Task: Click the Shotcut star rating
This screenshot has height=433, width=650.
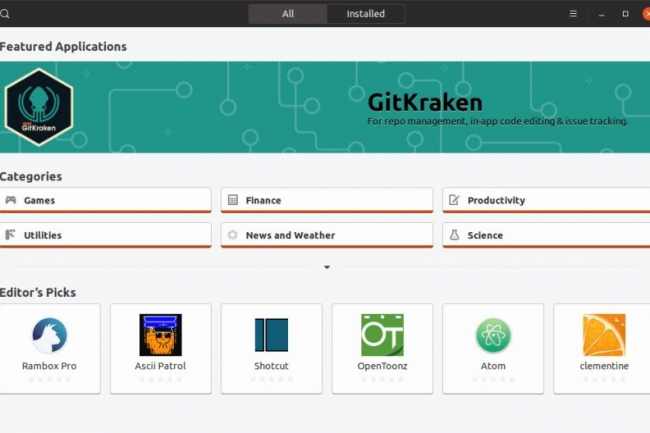Action: [272, 379]
